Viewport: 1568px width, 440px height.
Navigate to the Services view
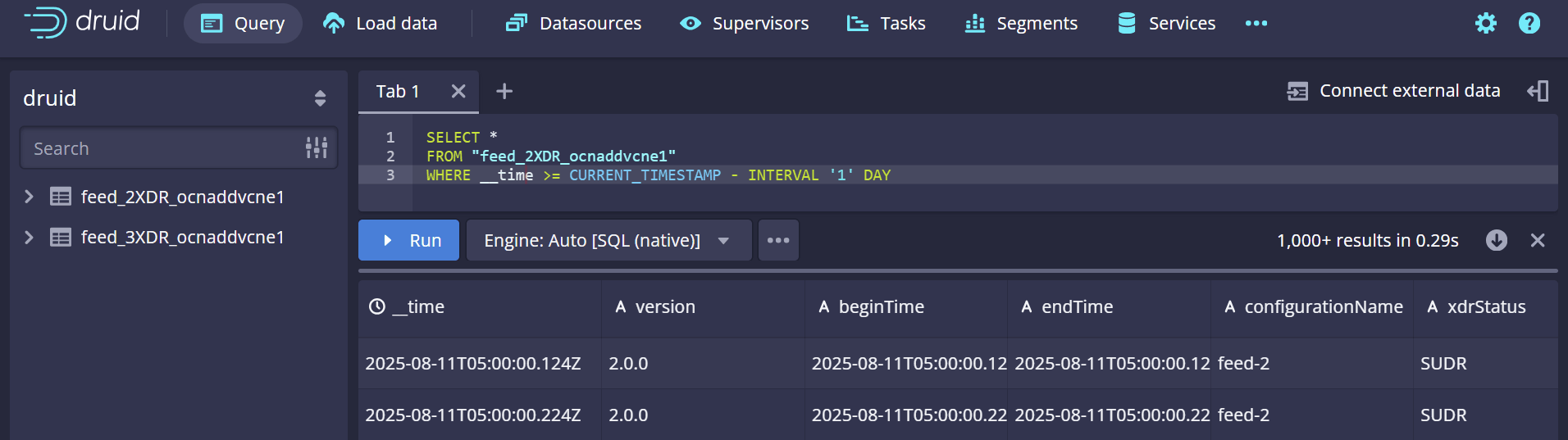tap(1166, 24)
